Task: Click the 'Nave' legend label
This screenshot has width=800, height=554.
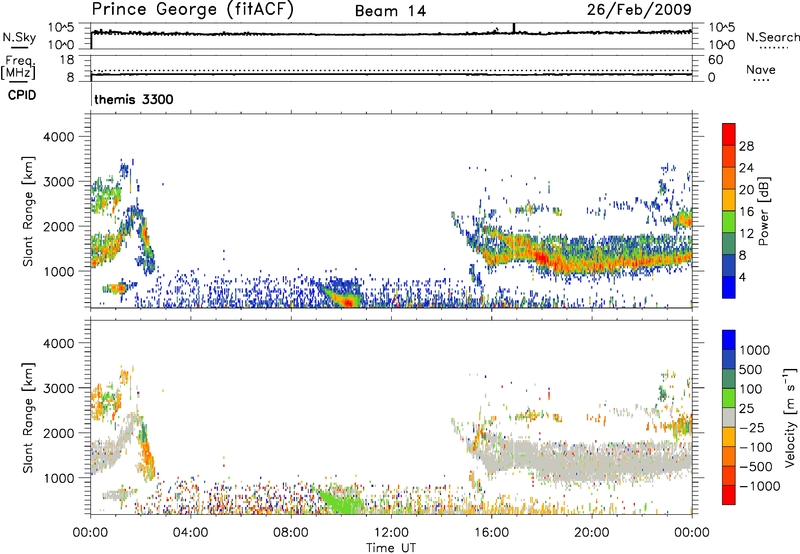Action: click(761, 69)
